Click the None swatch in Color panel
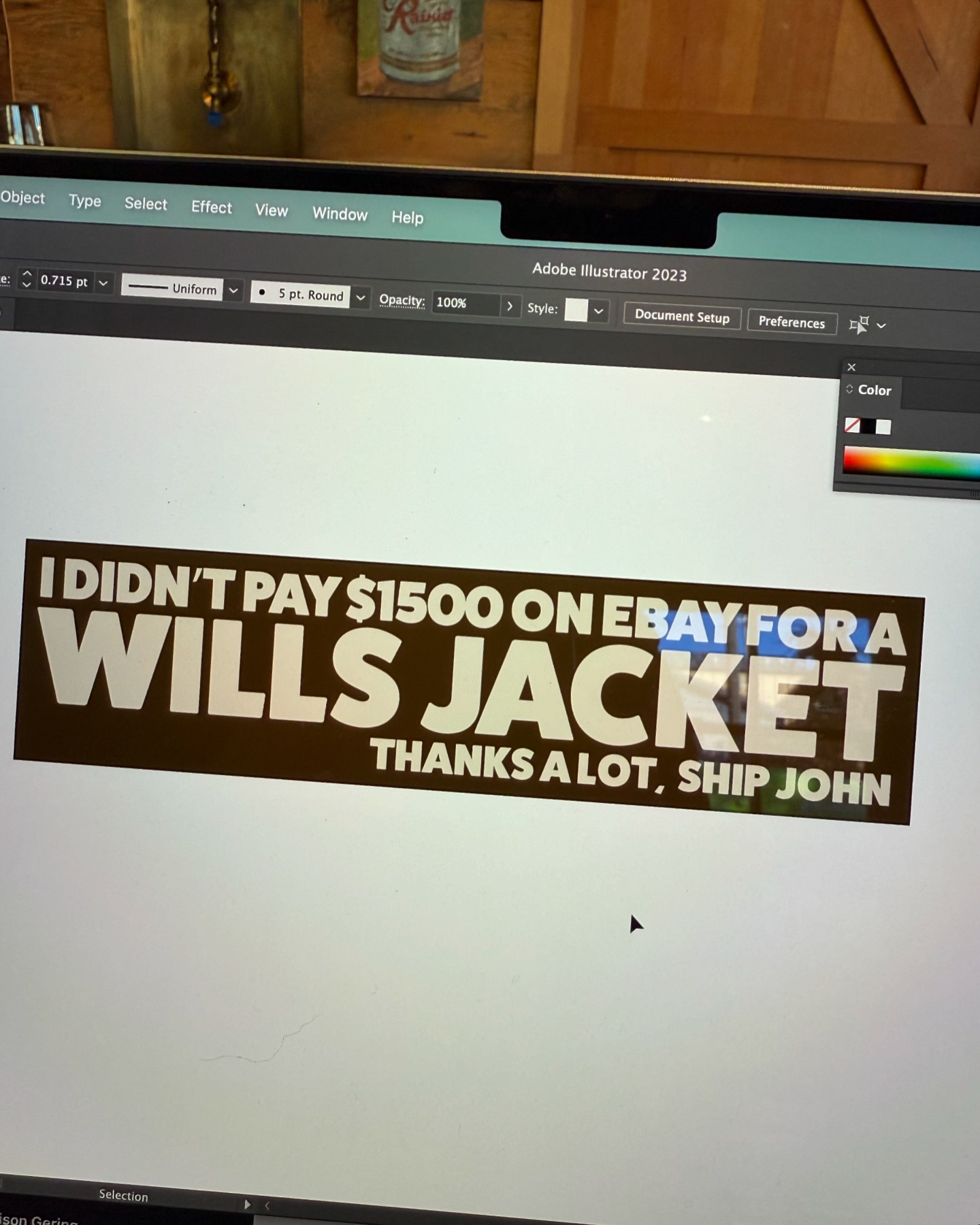 pyautogui.click(x=852, y=425)
